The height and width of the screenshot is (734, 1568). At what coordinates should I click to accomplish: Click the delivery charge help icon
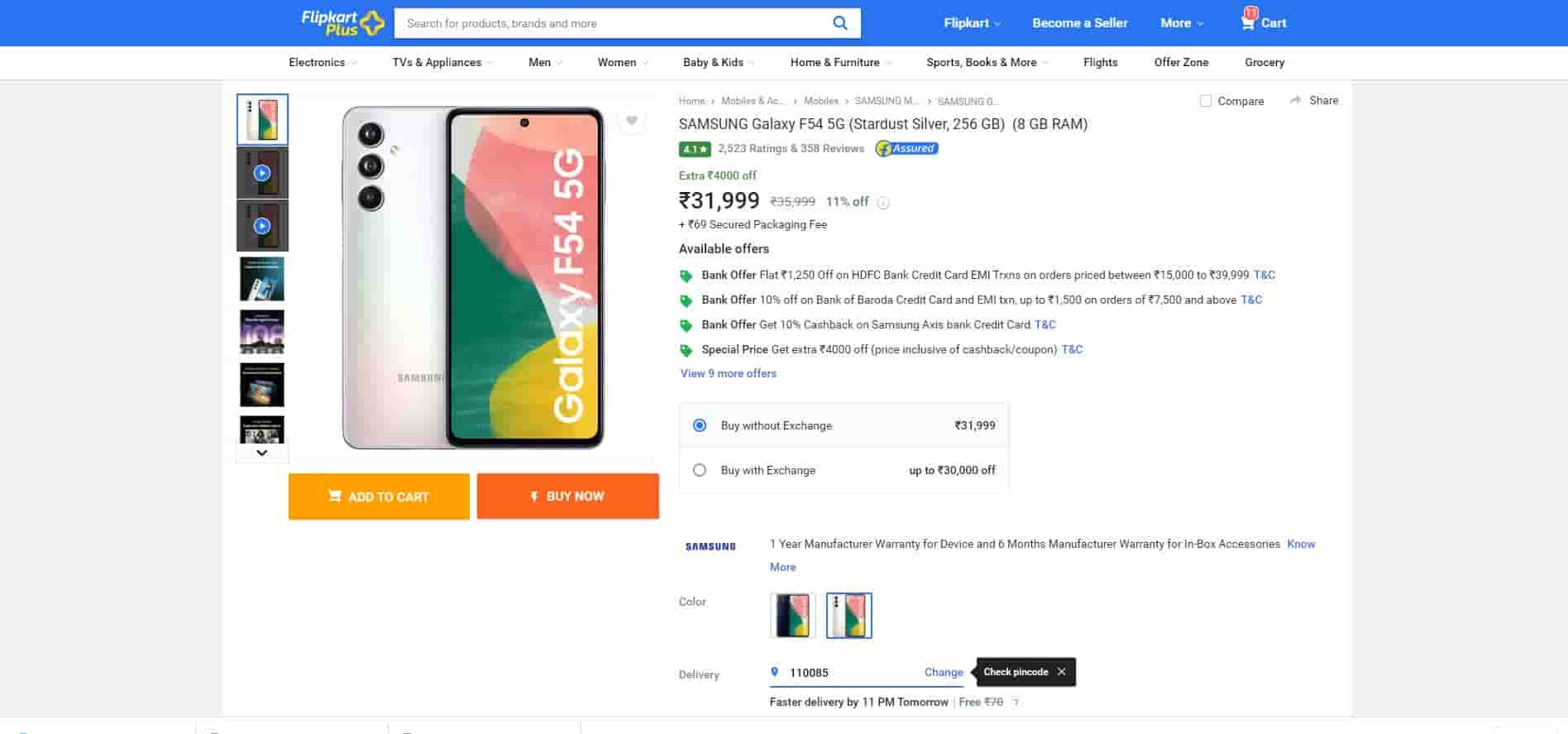(x=1016, y=703)
